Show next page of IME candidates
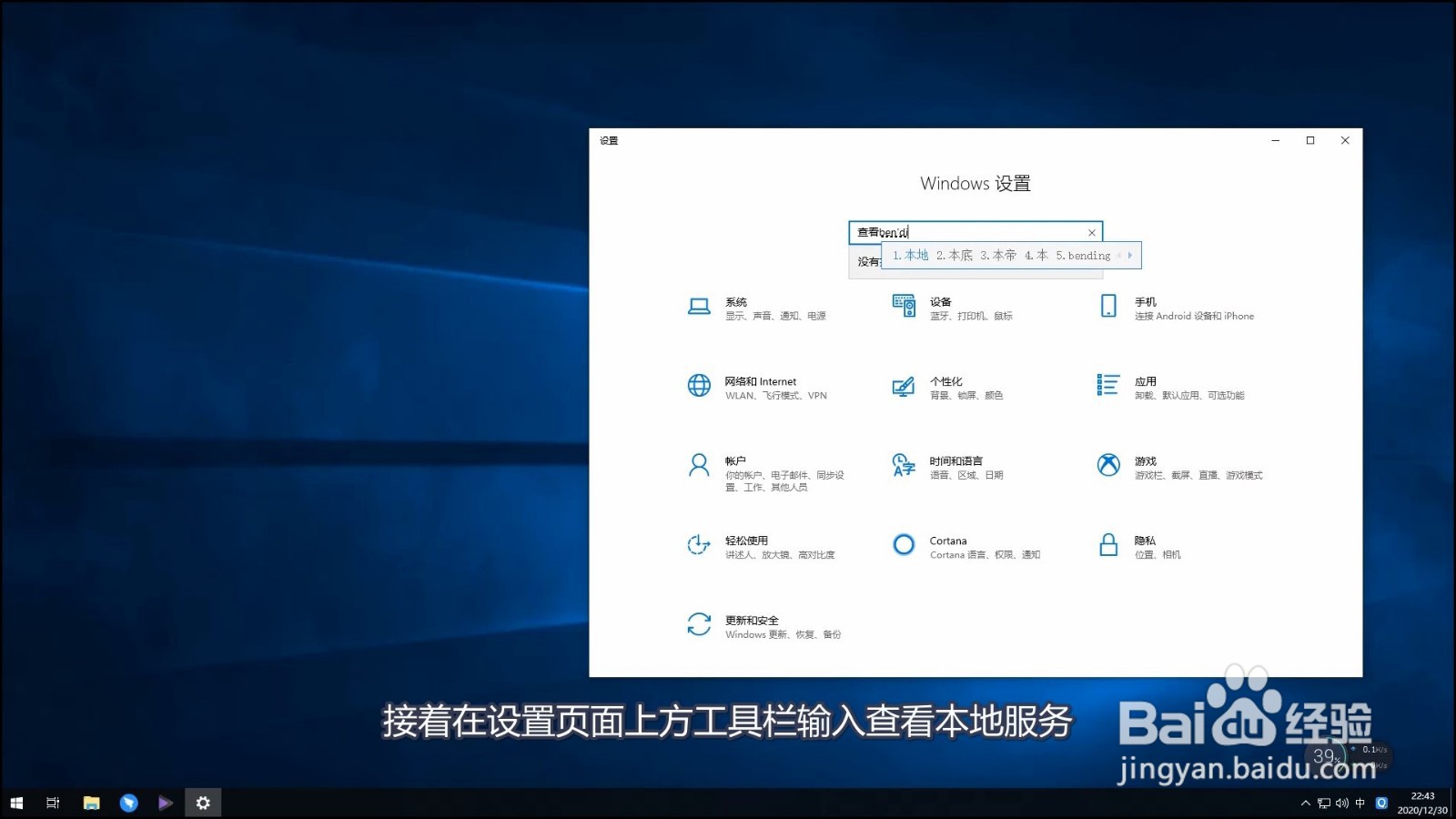The image size is (1456, 819). (1132, 256)
